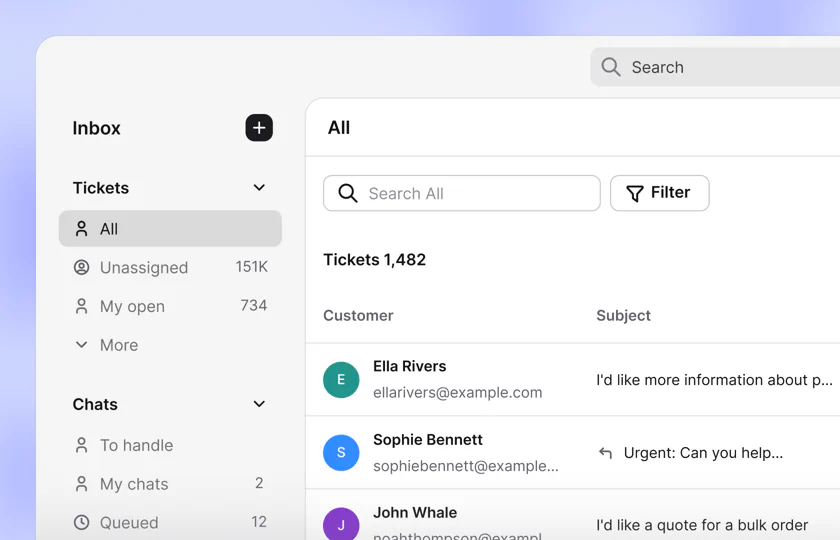Click the John Whale customer name

point(415,513)
